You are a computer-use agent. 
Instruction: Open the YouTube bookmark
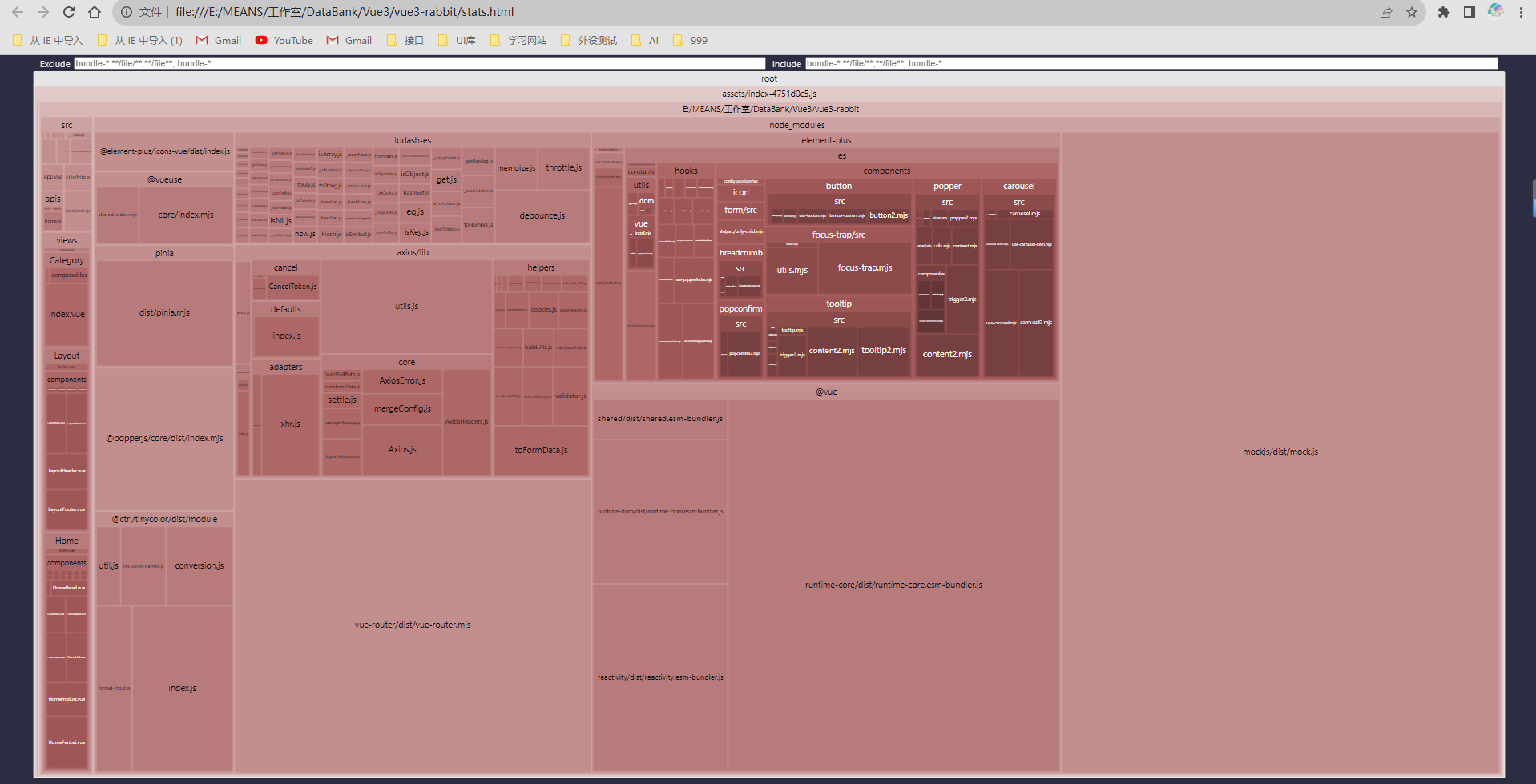coord(284,40)
